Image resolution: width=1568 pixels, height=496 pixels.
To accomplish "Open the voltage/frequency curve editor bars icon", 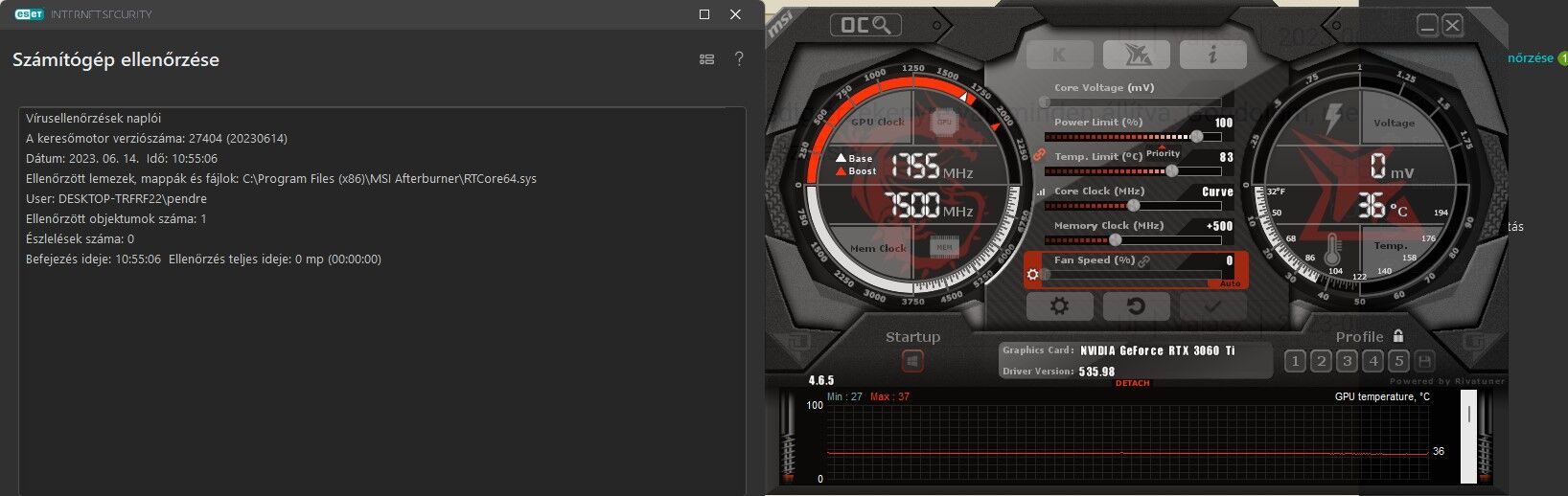I will point(1041,192).
